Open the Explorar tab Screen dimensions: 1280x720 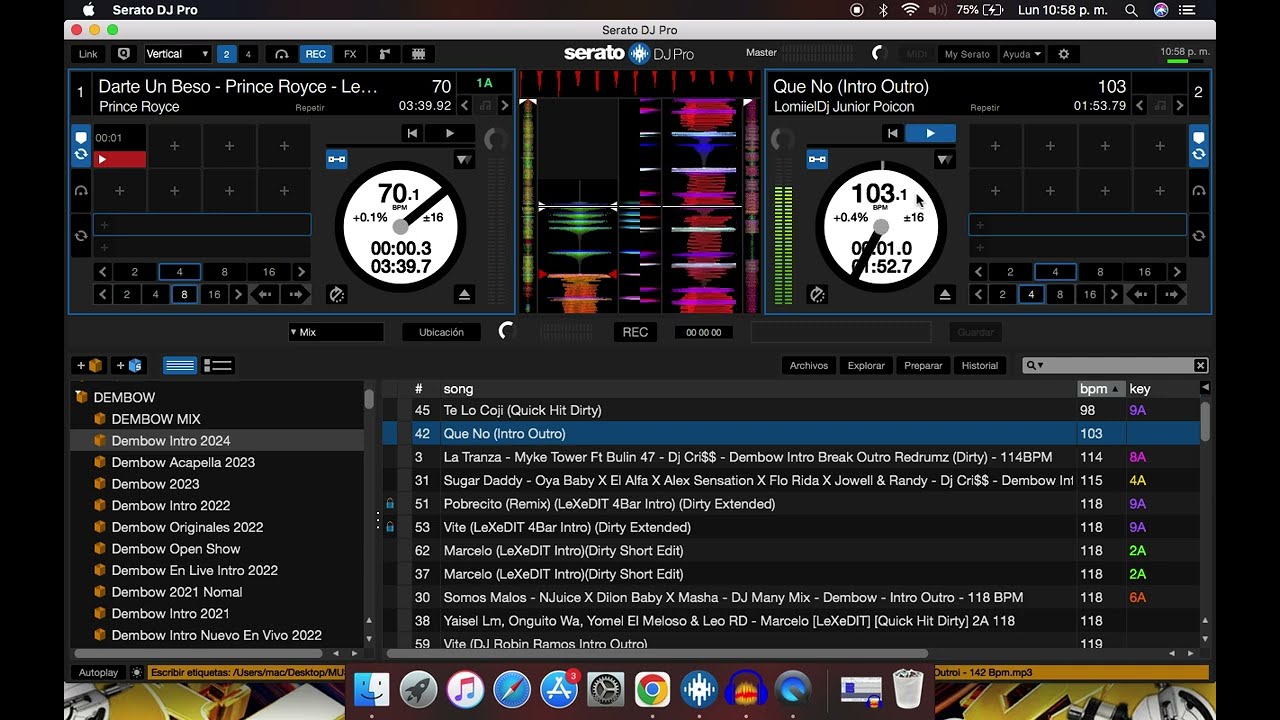click(x=866, y=366)
